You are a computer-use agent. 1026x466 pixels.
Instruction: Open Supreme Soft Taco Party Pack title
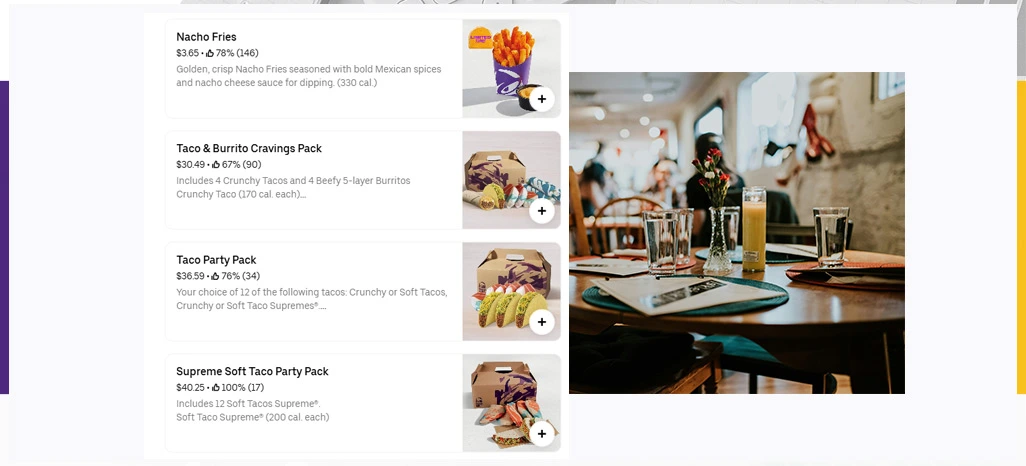[x=252, y=371]
